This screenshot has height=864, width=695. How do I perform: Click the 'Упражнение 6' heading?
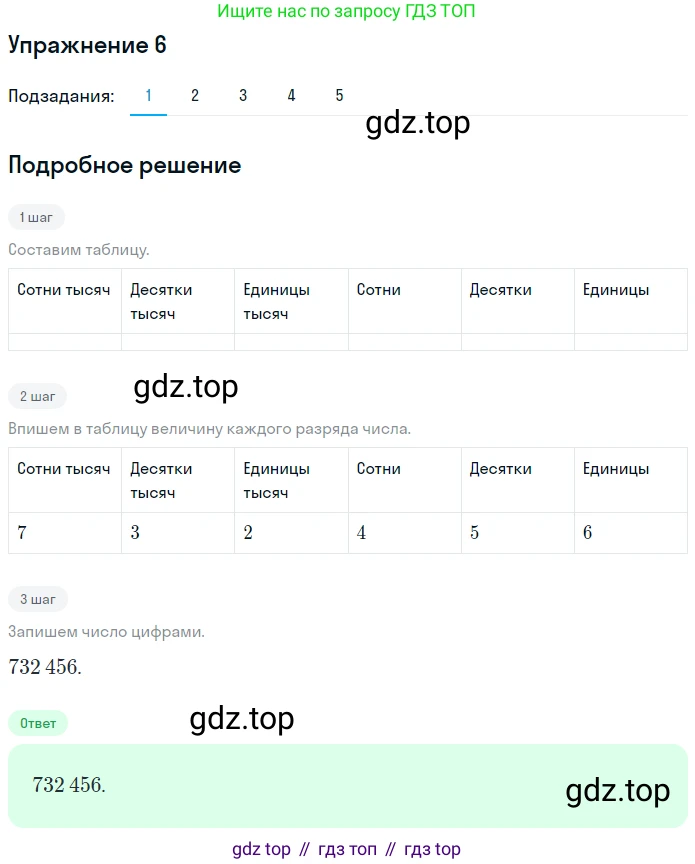(87, 45)
